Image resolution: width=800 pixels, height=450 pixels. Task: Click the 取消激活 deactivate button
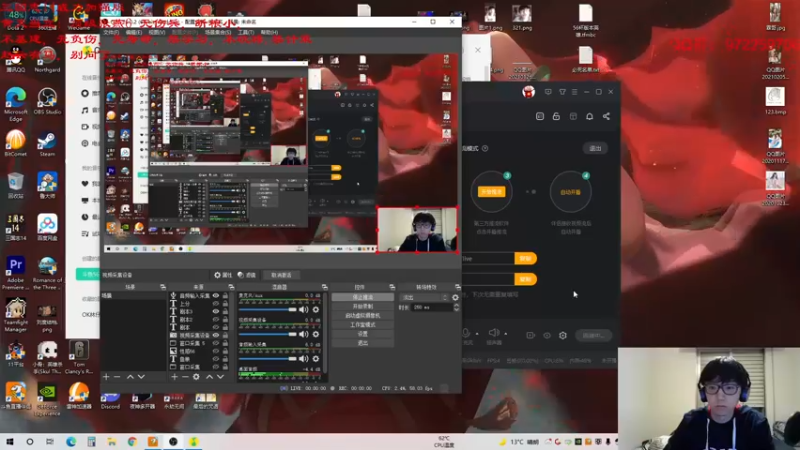(x=281, y=275)
